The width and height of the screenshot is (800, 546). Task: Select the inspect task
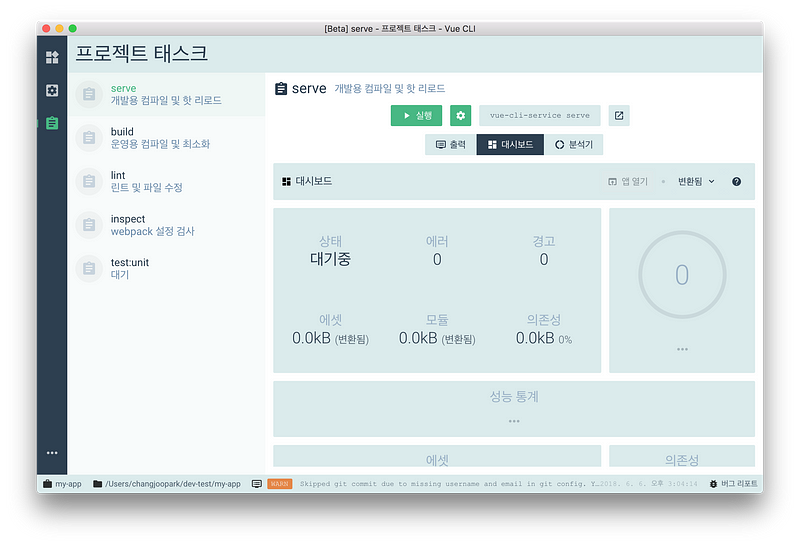pos(166,225)
